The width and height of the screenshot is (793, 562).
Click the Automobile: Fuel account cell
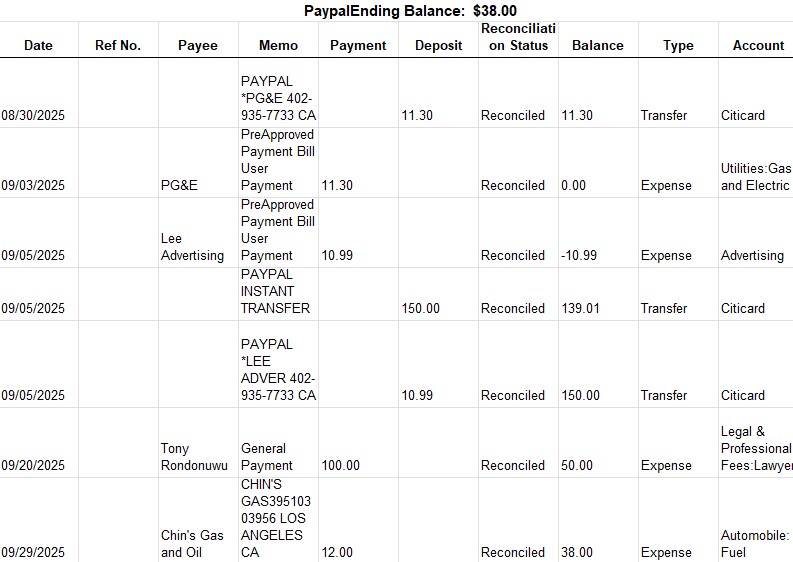[755, 544]
